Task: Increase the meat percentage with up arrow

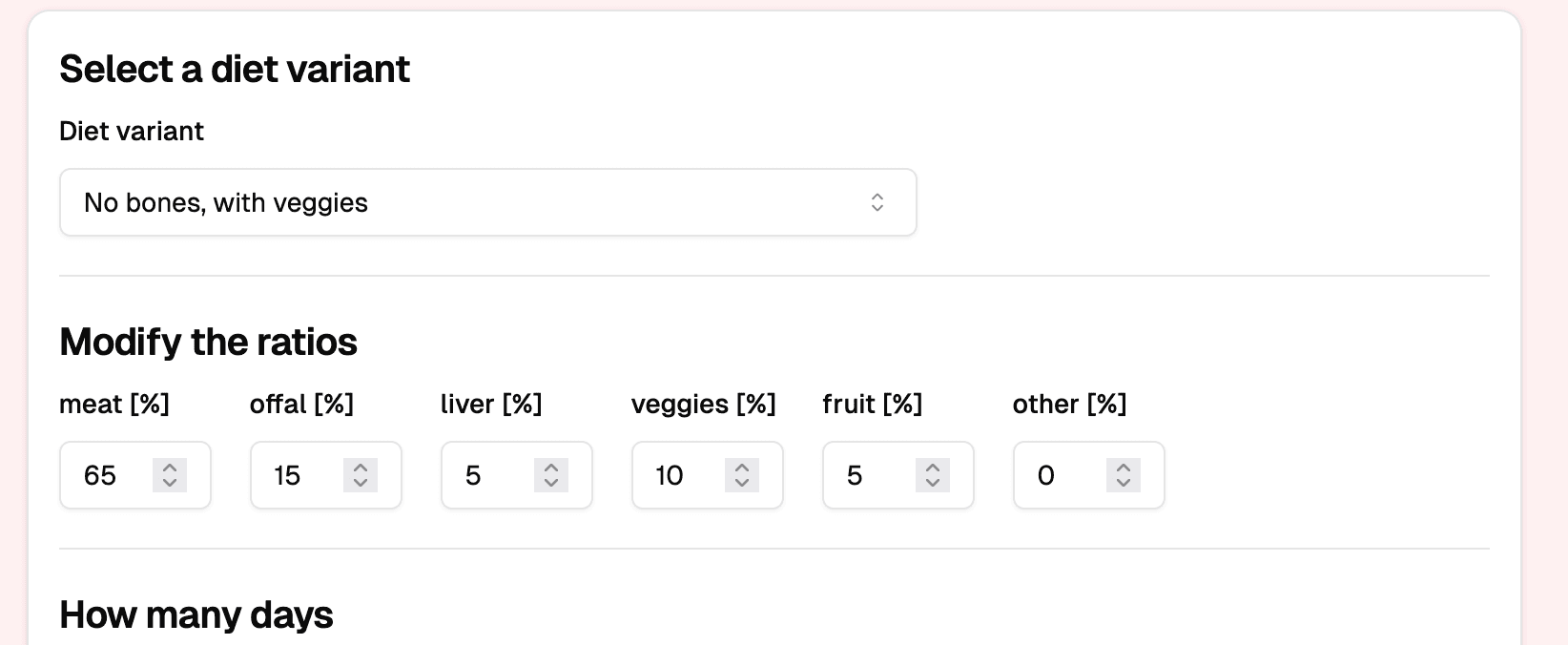Action: pos(170,468)
